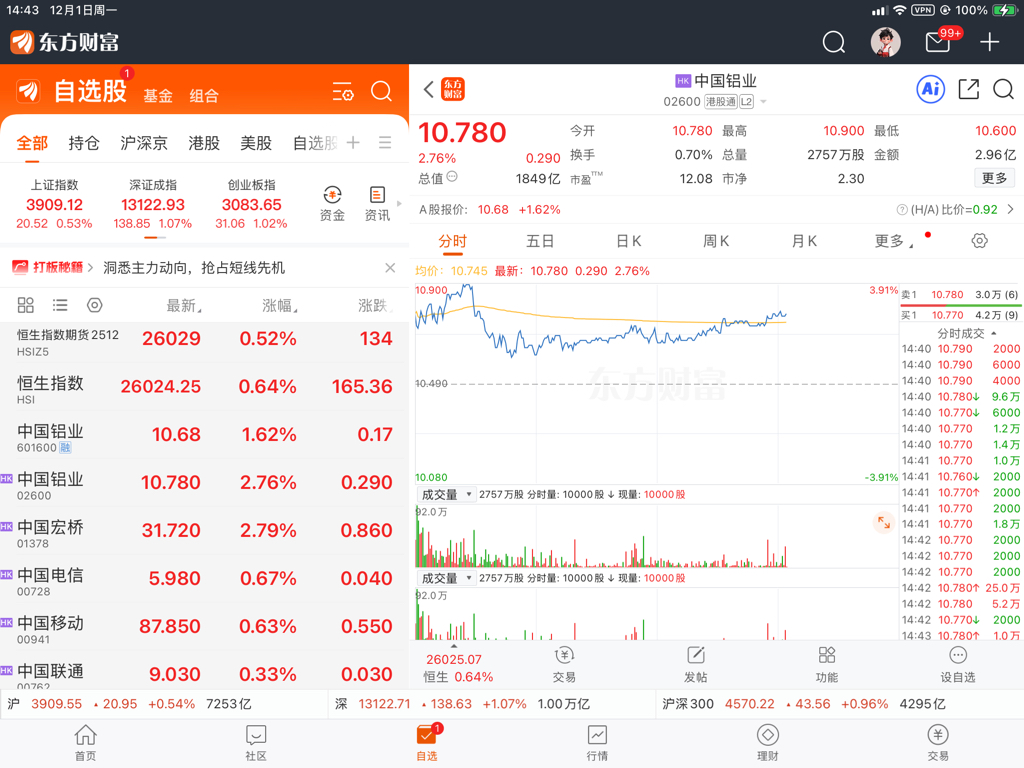
Task: Open search from the top header bar
Action: coord(833,42)
